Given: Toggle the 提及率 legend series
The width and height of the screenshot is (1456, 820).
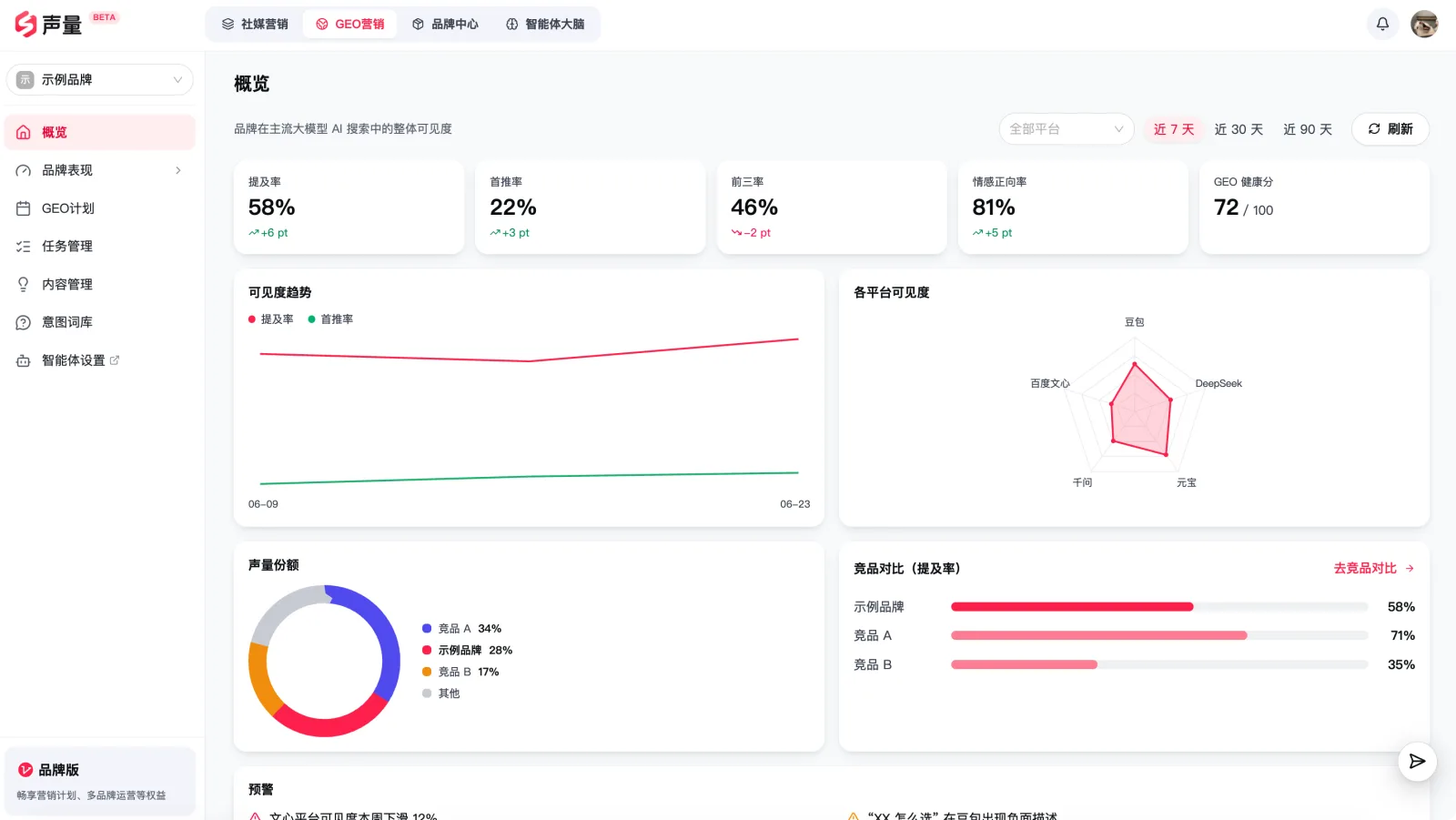Looking at the screenshot, I should [x=271, y=319].
